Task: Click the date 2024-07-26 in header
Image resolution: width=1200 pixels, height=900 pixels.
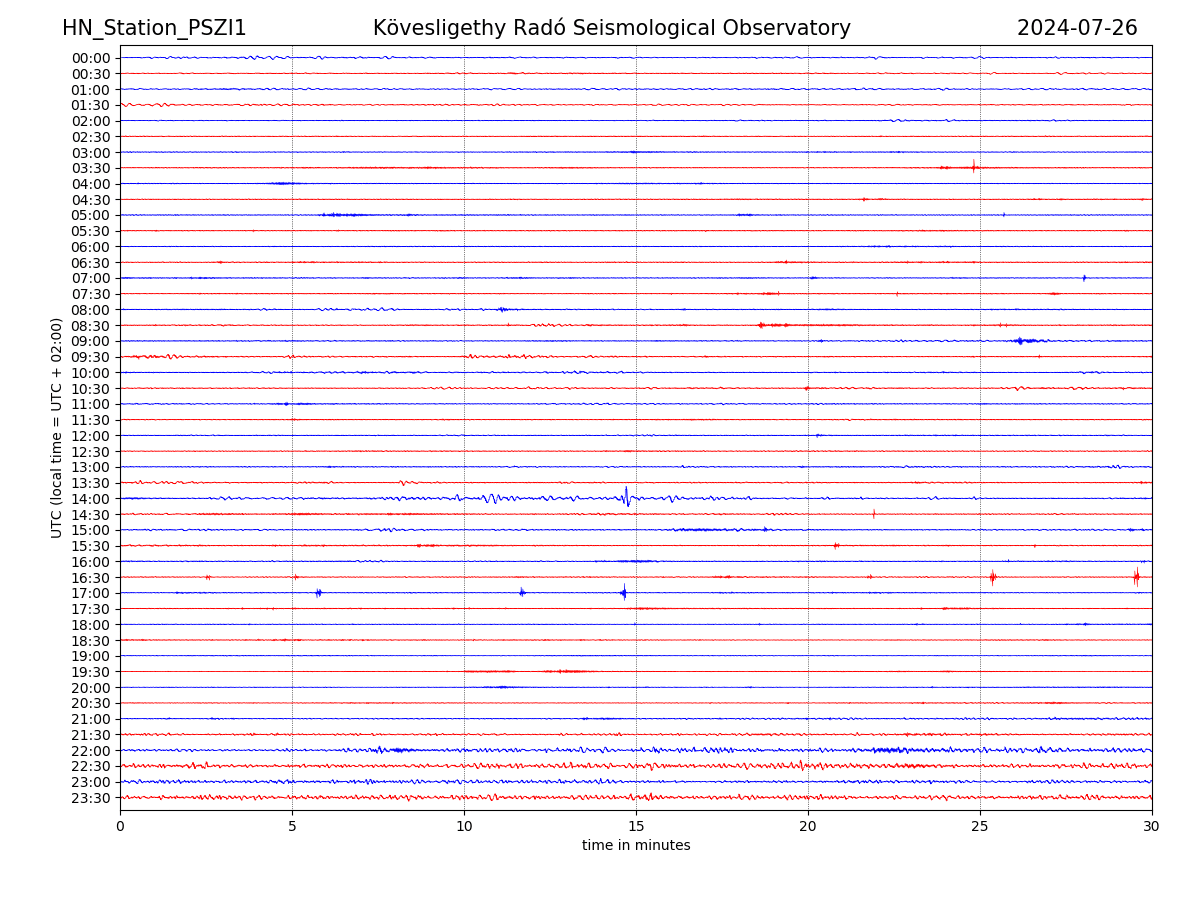Action: click(1076, 28)
